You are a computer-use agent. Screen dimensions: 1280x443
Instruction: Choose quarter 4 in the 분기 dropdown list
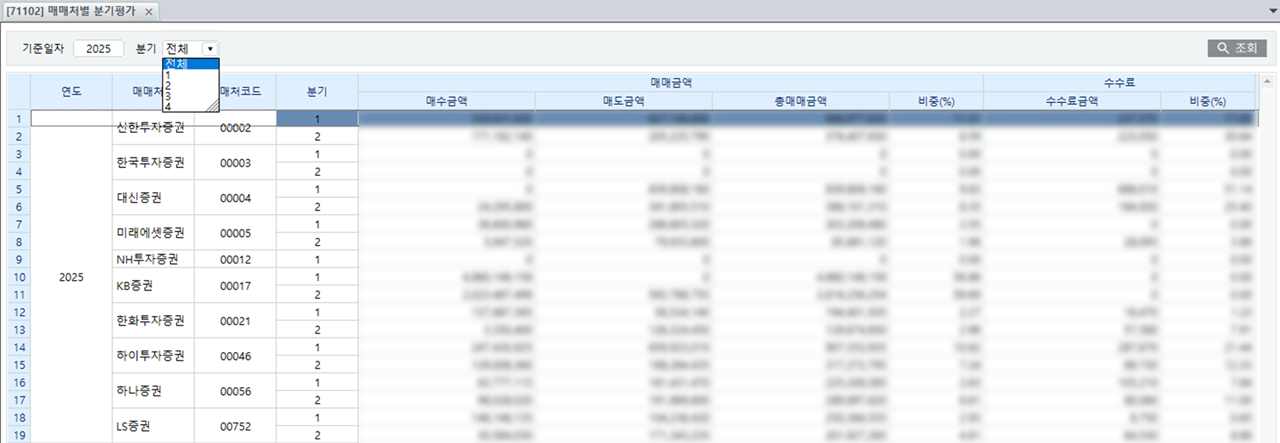point(190,105)
